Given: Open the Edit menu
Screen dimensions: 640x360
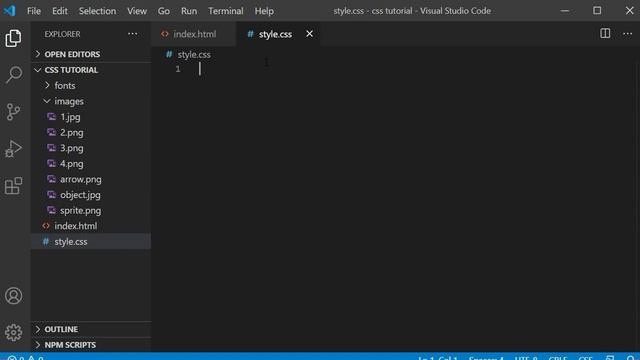Looking at the screenshot, I should tap(60, 11).
